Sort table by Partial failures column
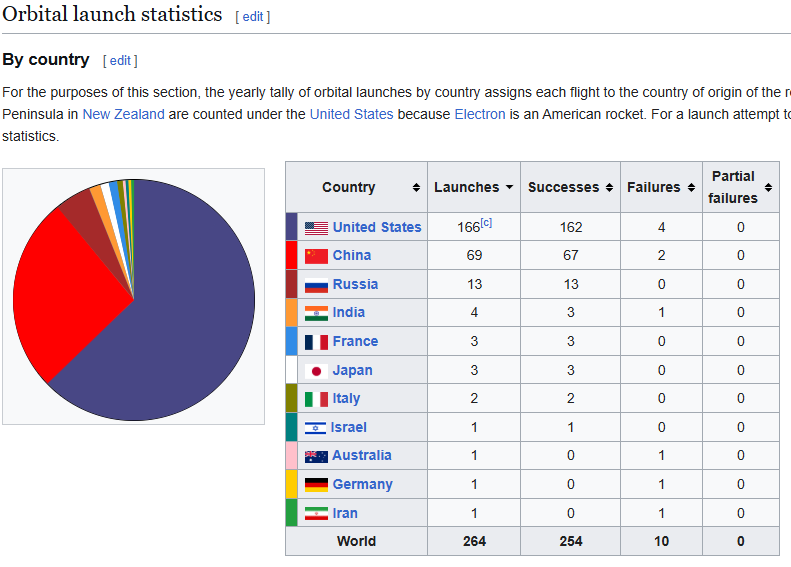The image size is (791, 567). (768, 188)
